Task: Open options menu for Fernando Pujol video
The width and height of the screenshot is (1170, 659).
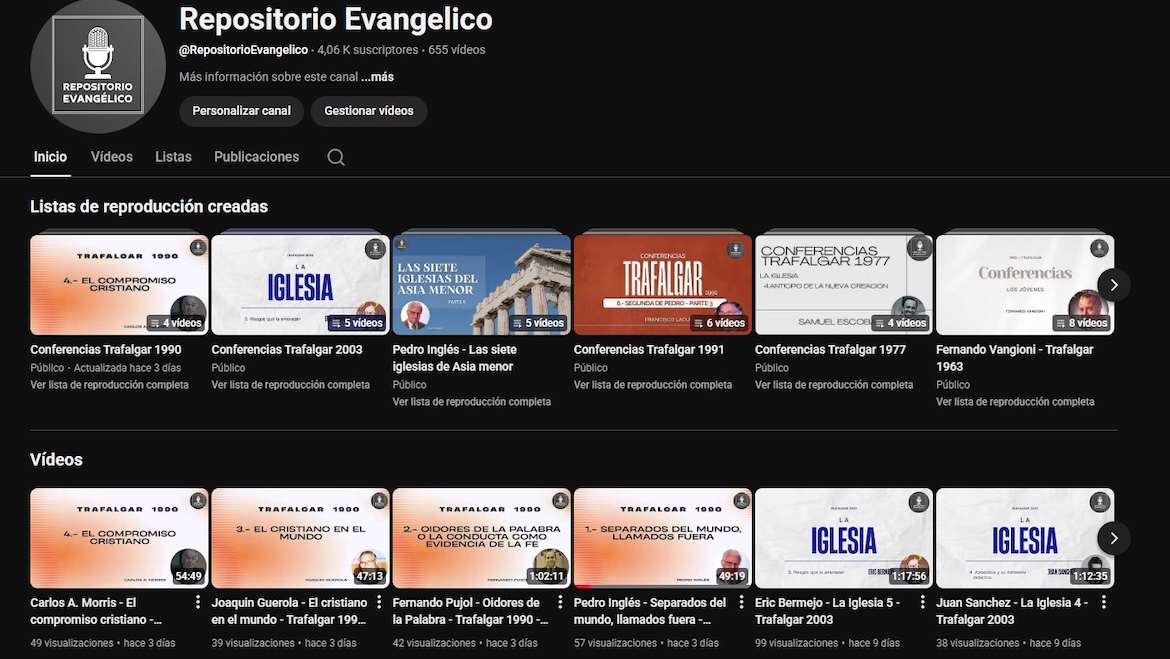Action: (x=560, y=602)
